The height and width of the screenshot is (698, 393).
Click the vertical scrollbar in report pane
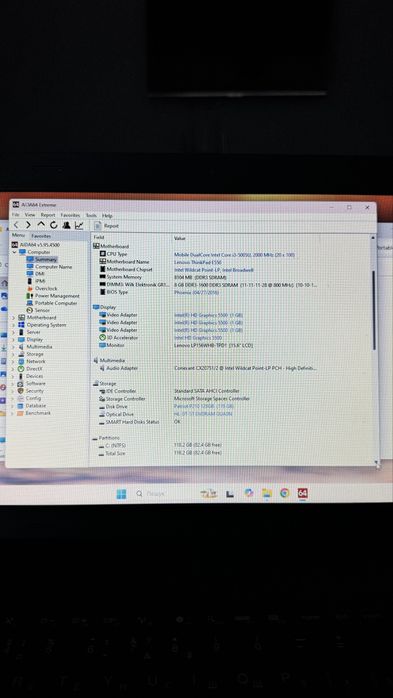click(x=373, y=310)
